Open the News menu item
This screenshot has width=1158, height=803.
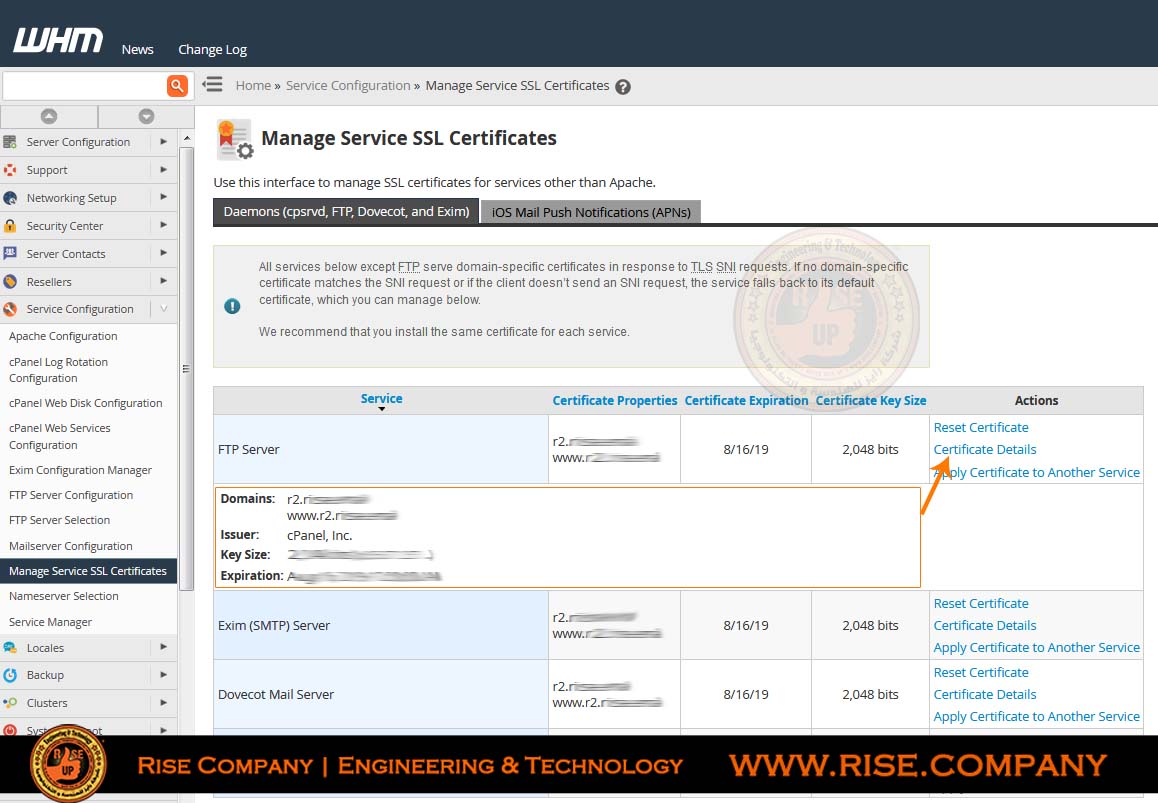click(137, 49)
